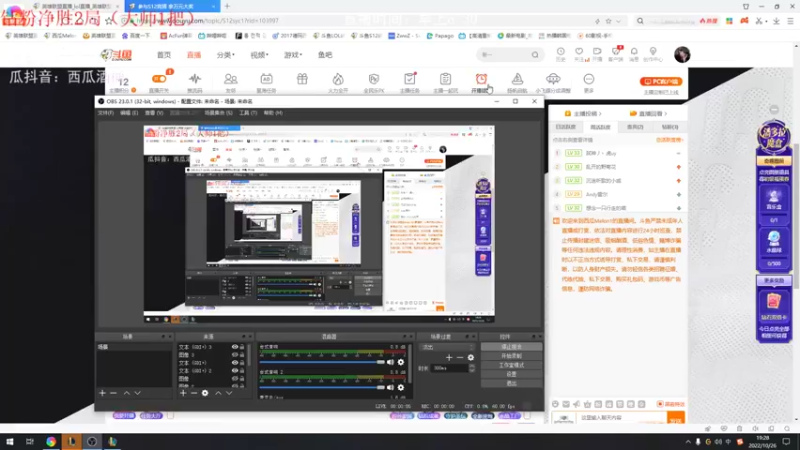Lock the 文本 (GDI+) 3 source

242,347
